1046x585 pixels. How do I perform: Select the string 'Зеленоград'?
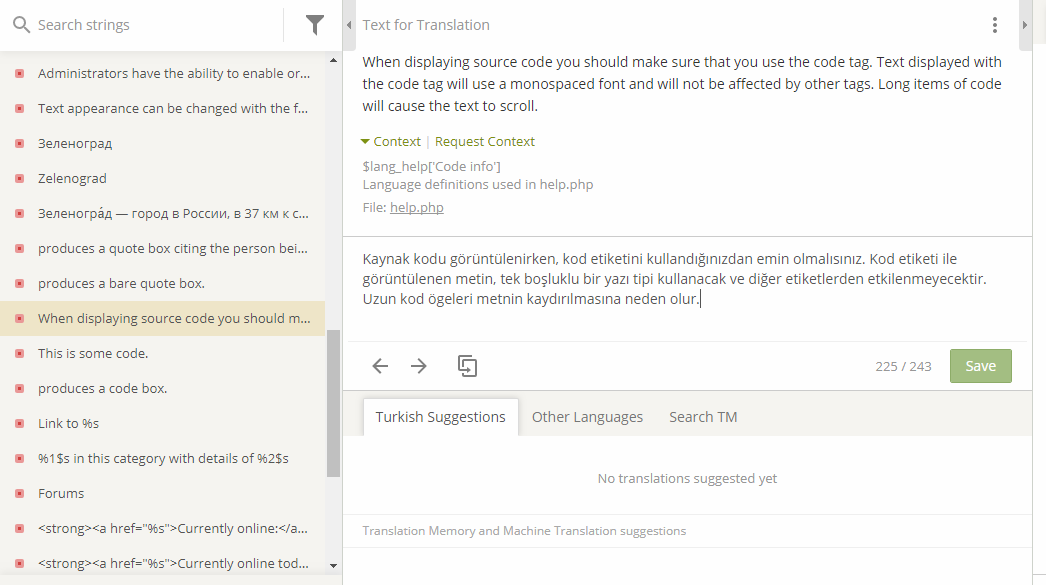tap(163, 143)
